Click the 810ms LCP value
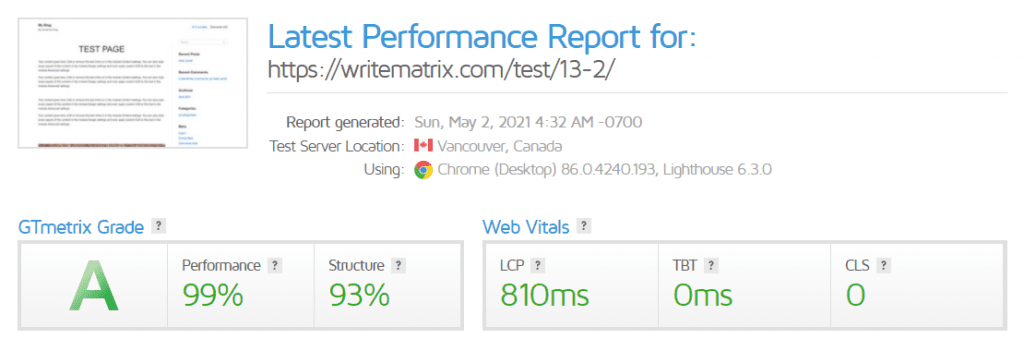The image size is (1024, 363). [545, 295]
